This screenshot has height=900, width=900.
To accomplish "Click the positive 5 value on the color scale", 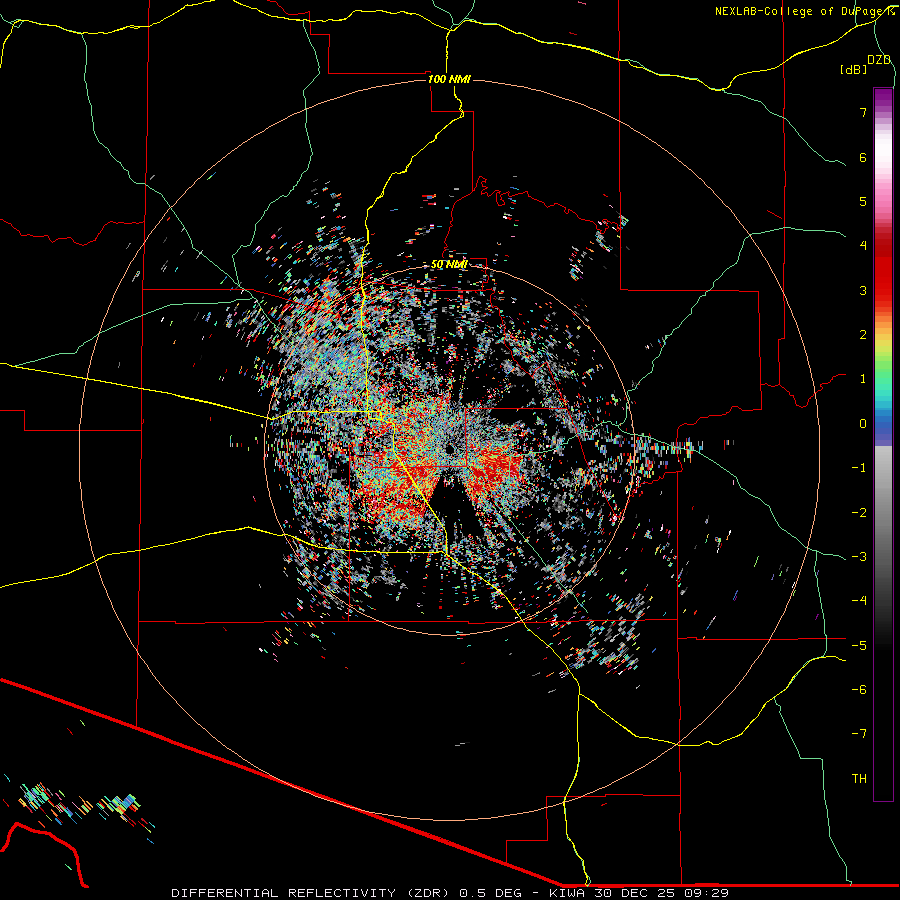I will pyautogui.click(x=863, y=201).
